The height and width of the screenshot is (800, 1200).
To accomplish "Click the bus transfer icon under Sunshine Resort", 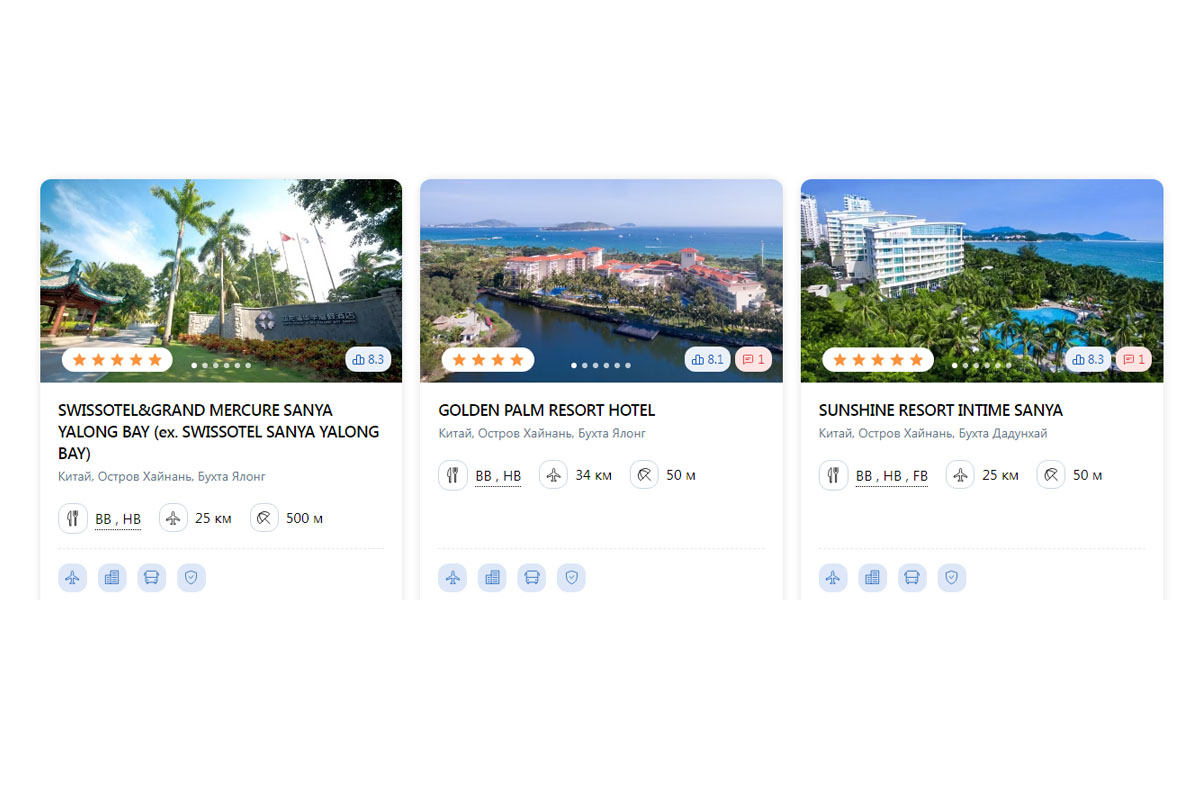I will point(912,578).
